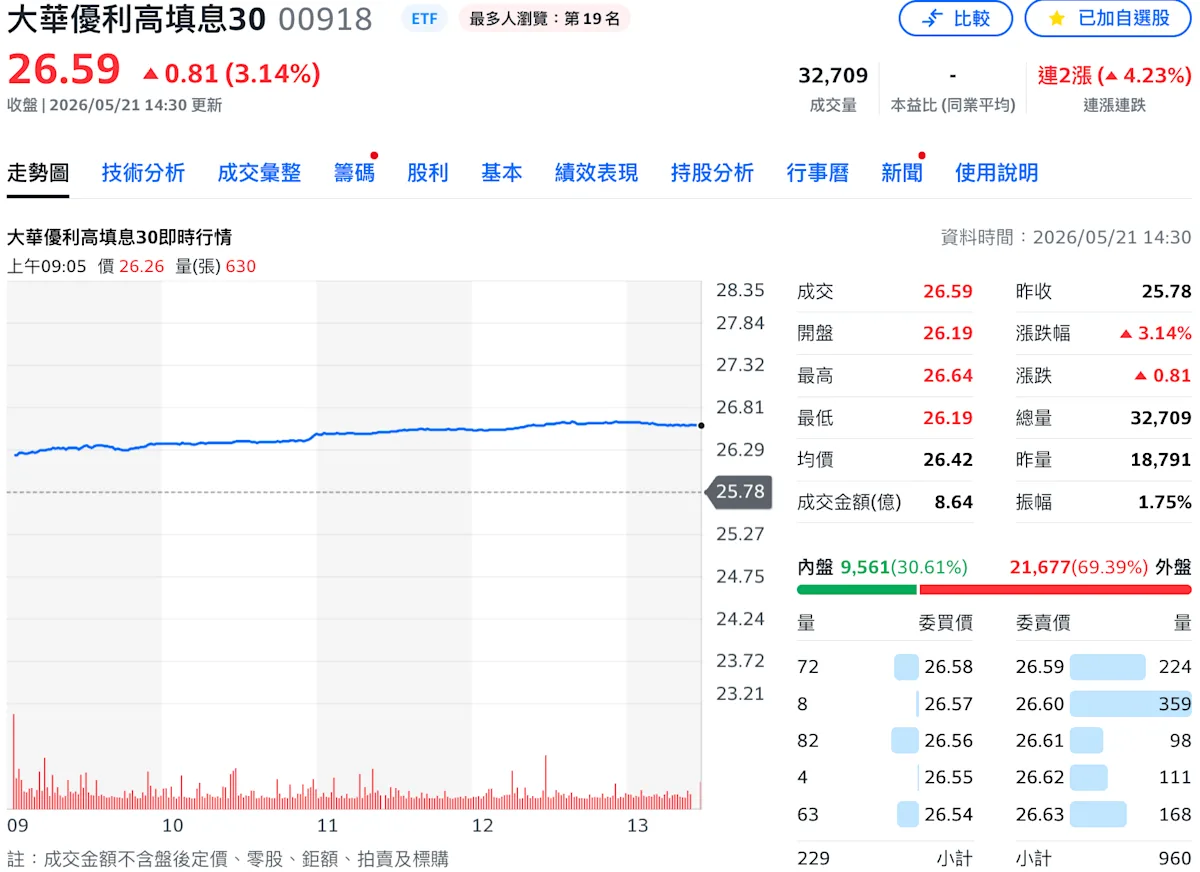Click the blue intraday price line
Viewport: 1200px width, 872px height.
pos(360,432)
